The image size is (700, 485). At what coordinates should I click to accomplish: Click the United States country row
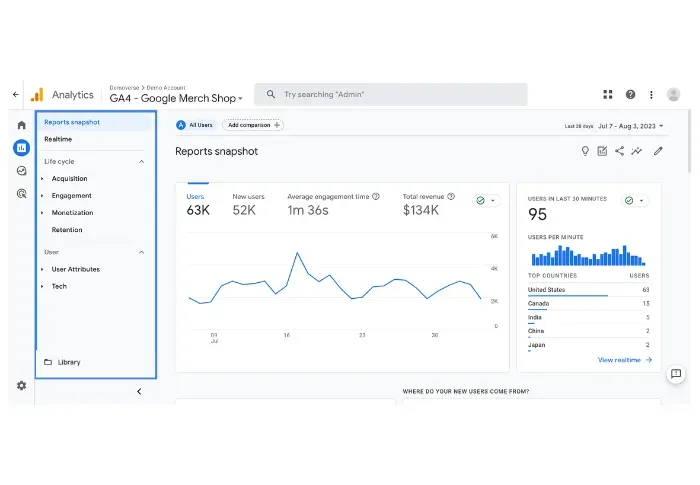point(588,290)
